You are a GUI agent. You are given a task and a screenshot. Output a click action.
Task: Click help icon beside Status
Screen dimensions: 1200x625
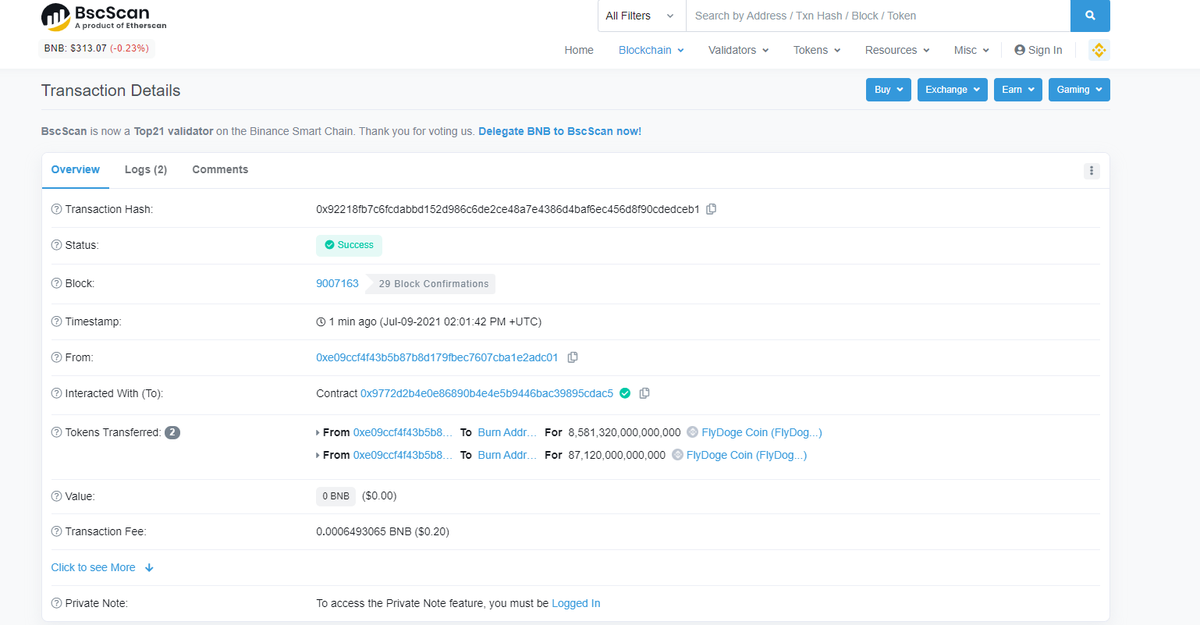(56, 245)
